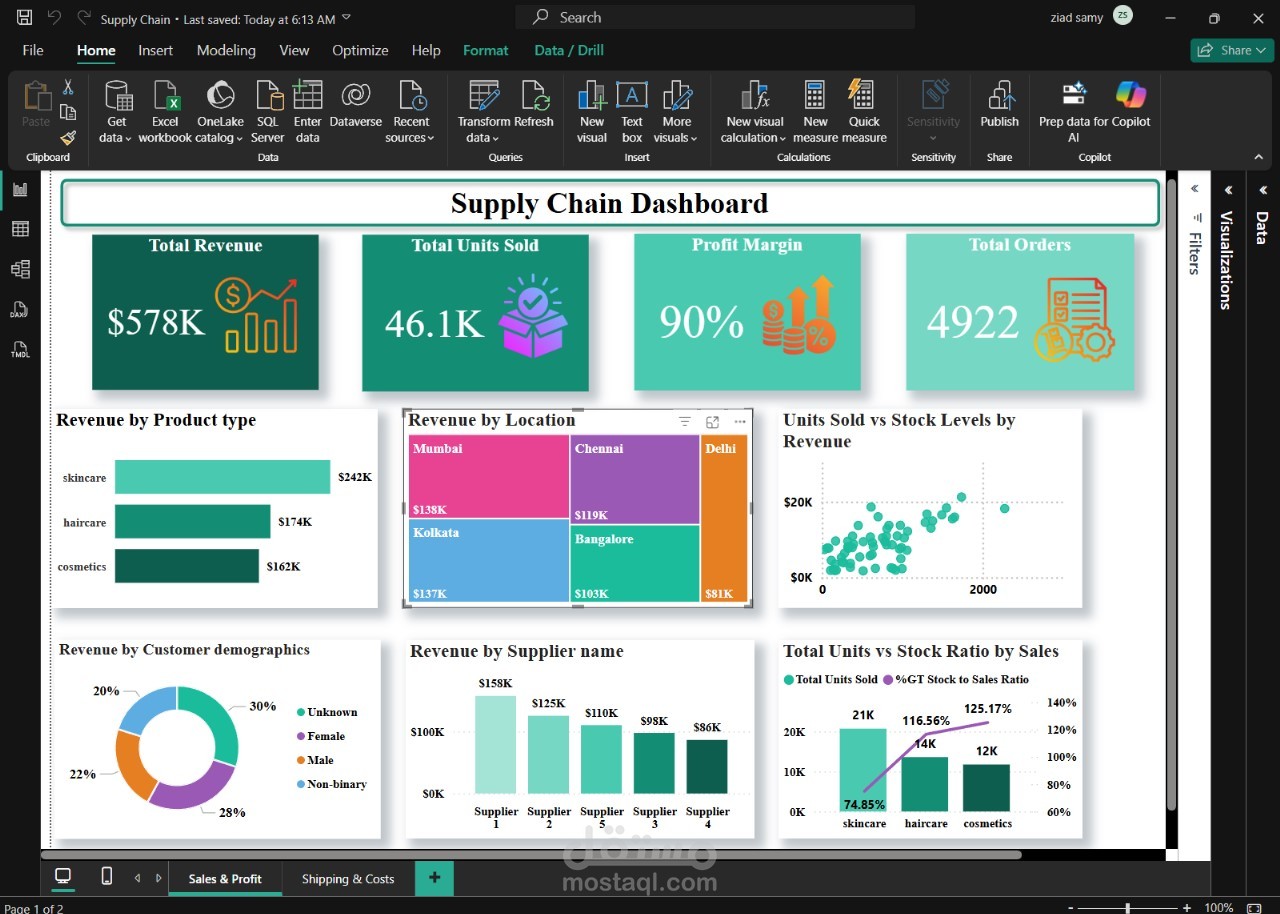Click the Copilot icon in the ribbon
This screenshot has height=914, width=1280.
[1130, 95]
